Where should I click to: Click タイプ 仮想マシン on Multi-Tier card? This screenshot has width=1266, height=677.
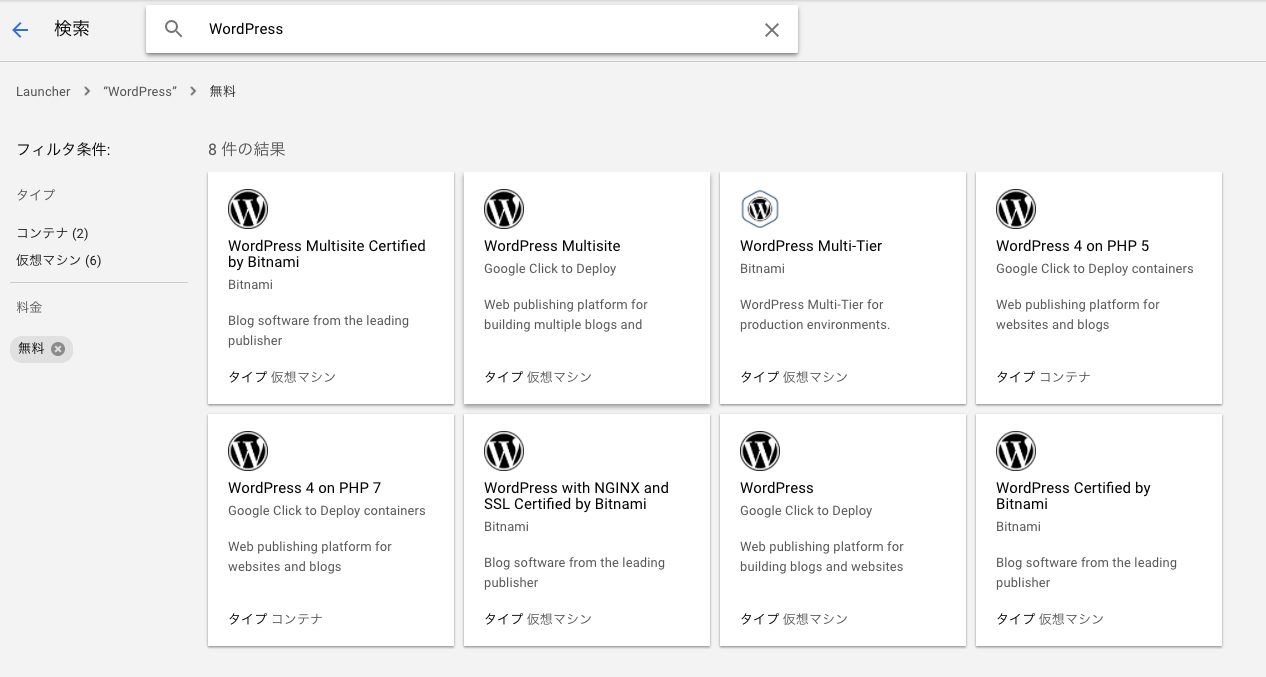point(794,377)
